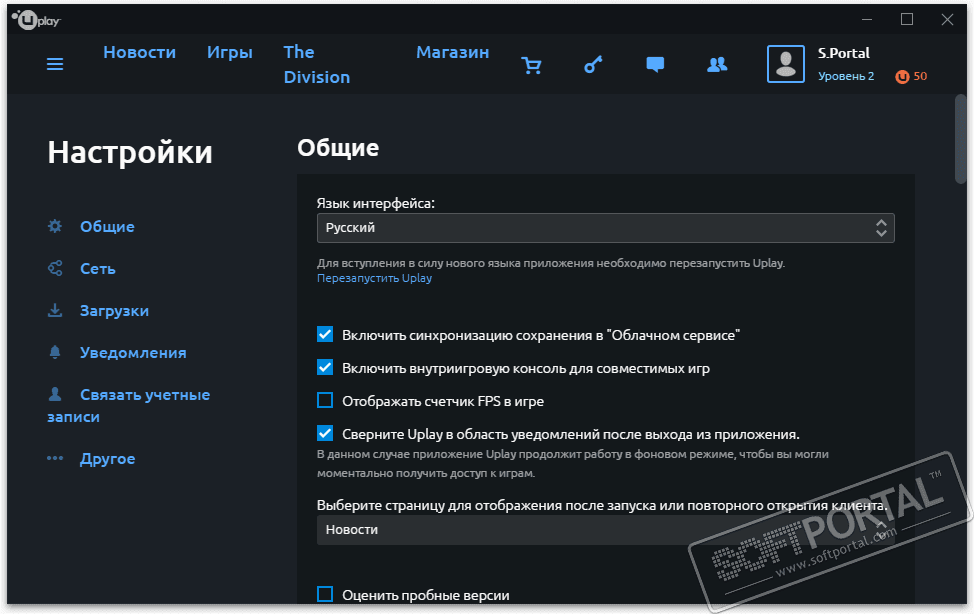Select Связать учетные записи section
The height and width of the screenshot is (614, 974).
[129, 405]
